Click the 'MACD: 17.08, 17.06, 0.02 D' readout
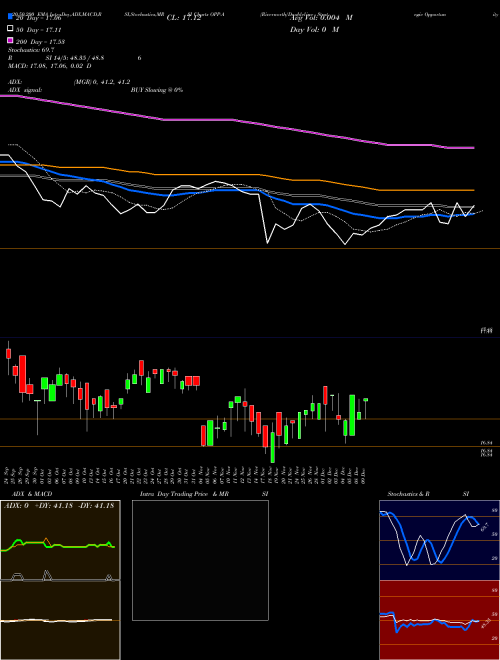This screenshot has width=500, height=660. pyautogui.click(x=50, y=66)
